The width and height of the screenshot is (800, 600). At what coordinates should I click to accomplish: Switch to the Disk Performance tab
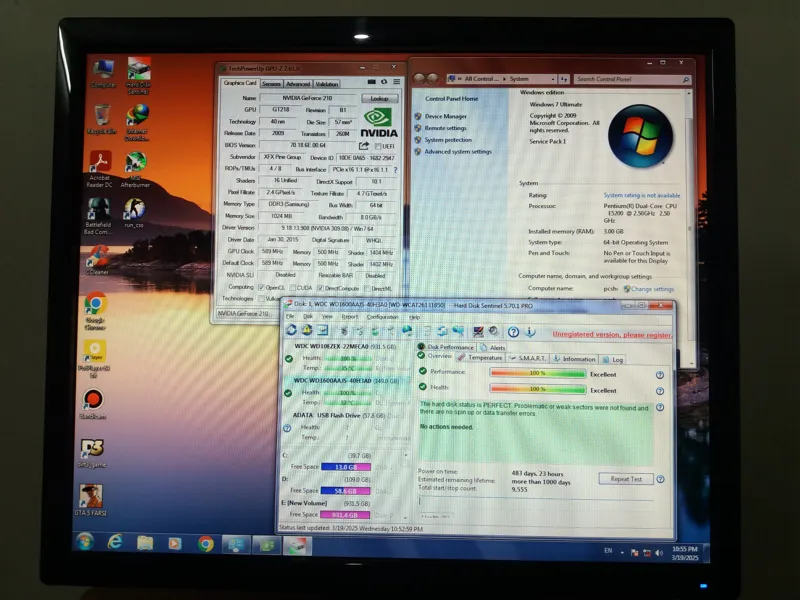coord(445,347)
